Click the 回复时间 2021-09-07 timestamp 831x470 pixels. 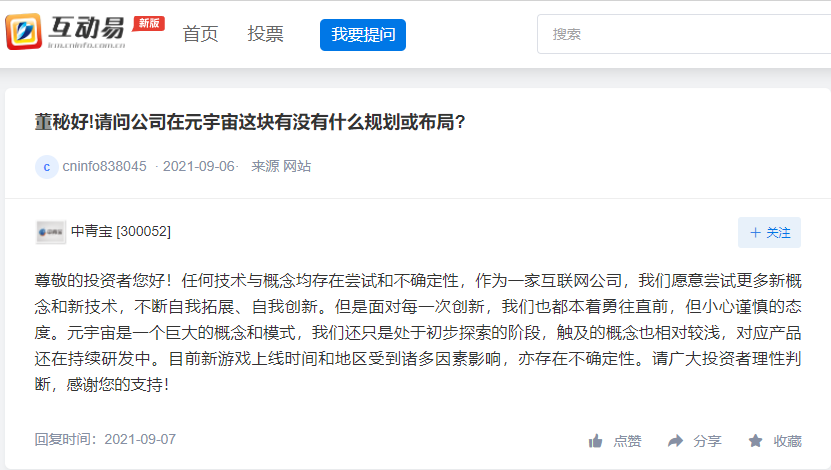(x=105, y=439)
